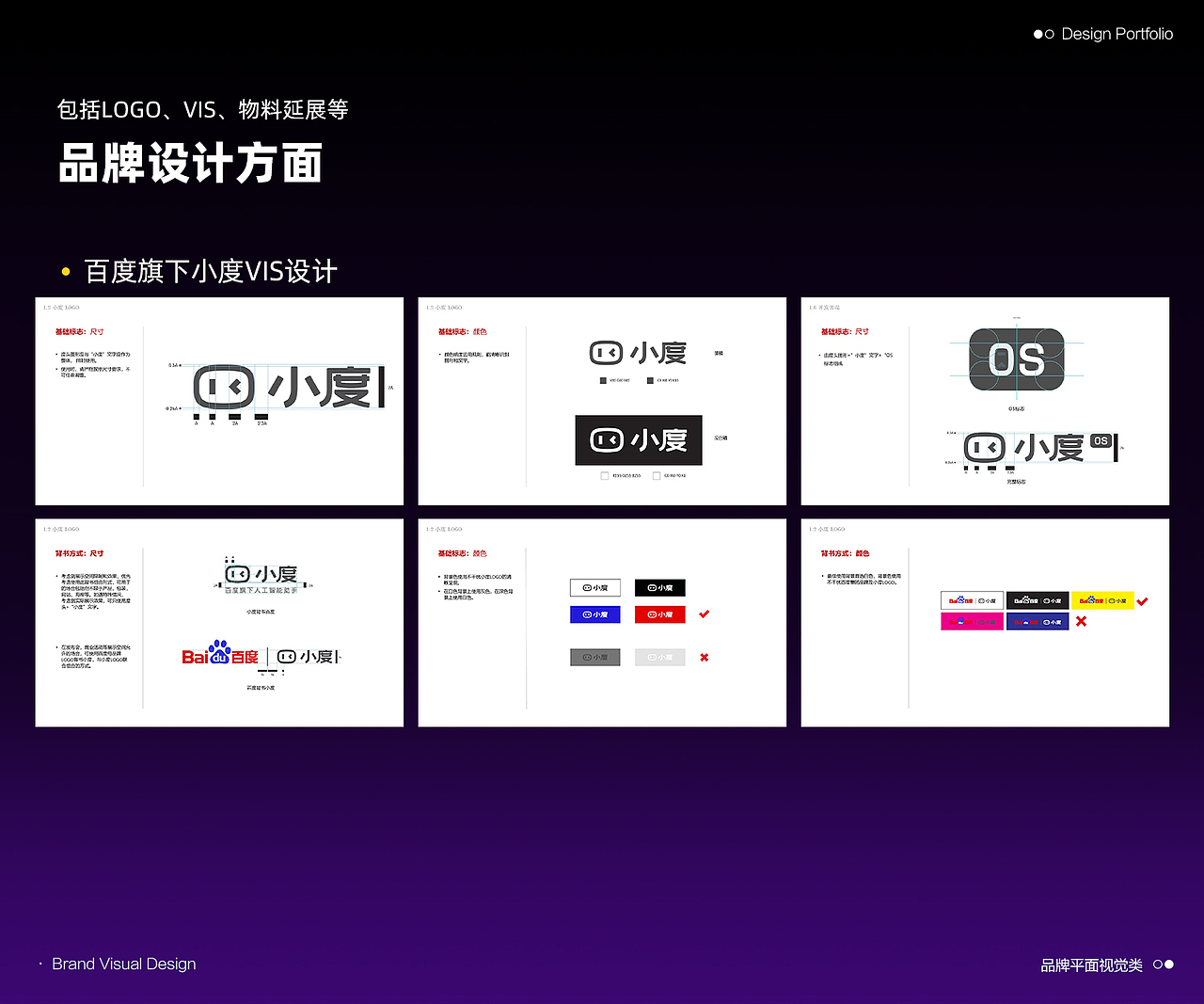Screen dimensions: 1204x1004
Task: Select the light gray 小度 swatch
Action: coord(660,657)
